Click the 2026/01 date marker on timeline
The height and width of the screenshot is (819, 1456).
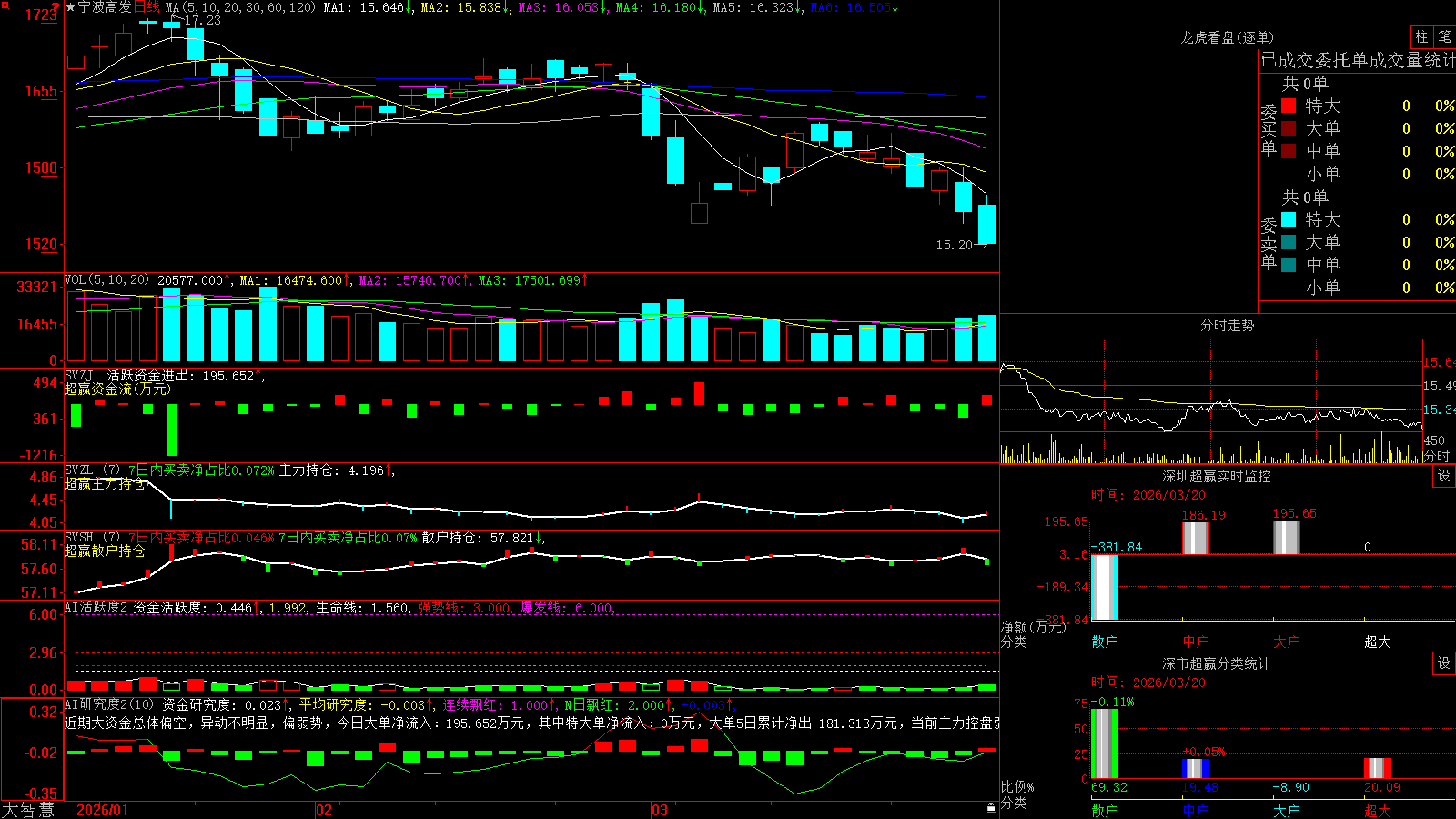click(103, 810)
